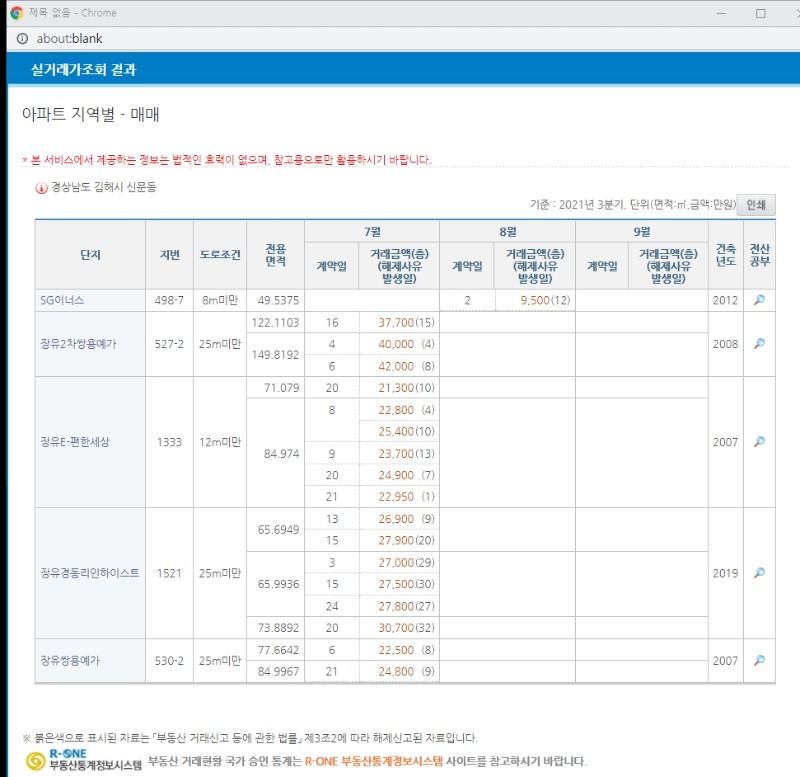Click the lot number 1333
The height and width of the screenshot is (777, 800).
169,442
